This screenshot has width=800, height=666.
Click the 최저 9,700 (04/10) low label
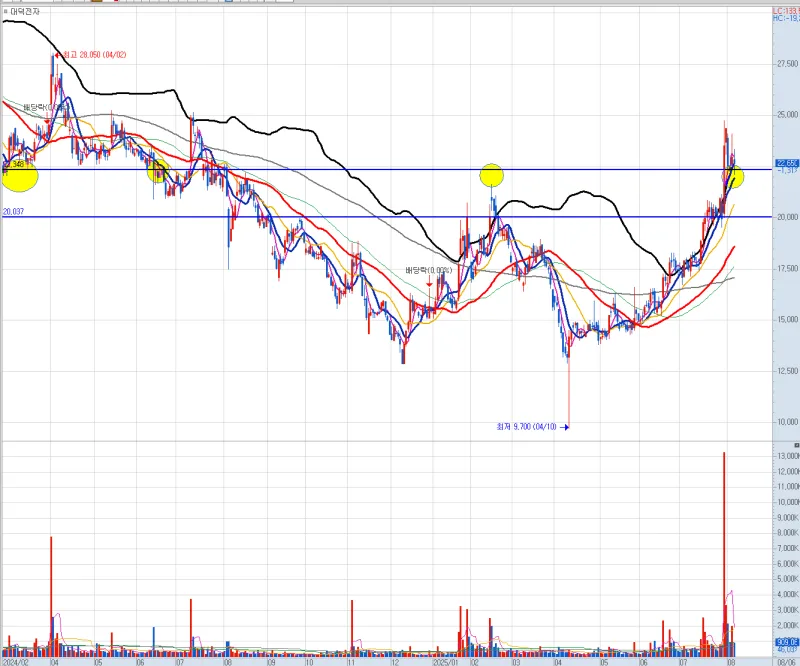click(526, 427)
